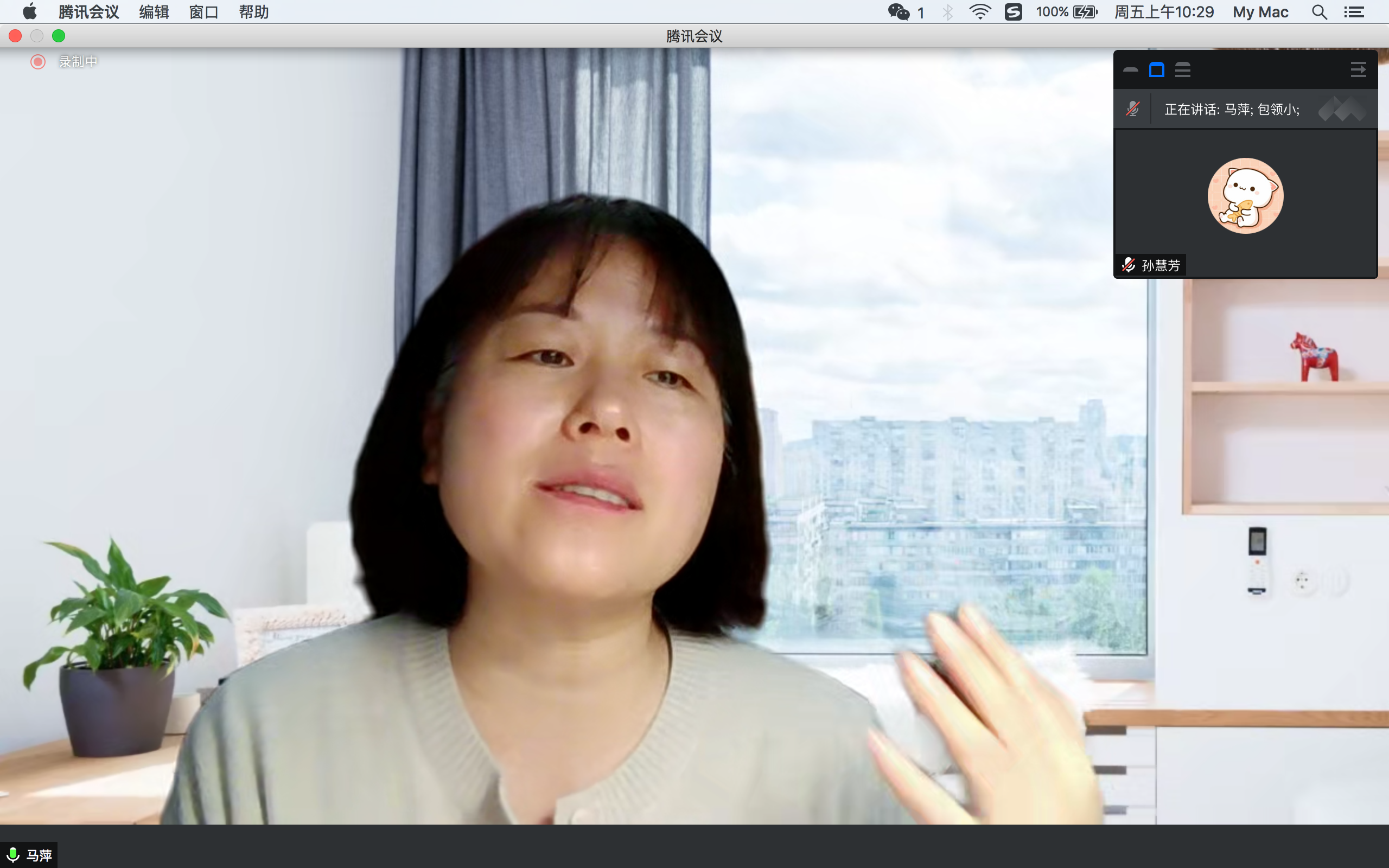Click the 正在讲话: 马萍; 包领小; text
The height and width of the screenshot is (868, 1389).
1232,109
